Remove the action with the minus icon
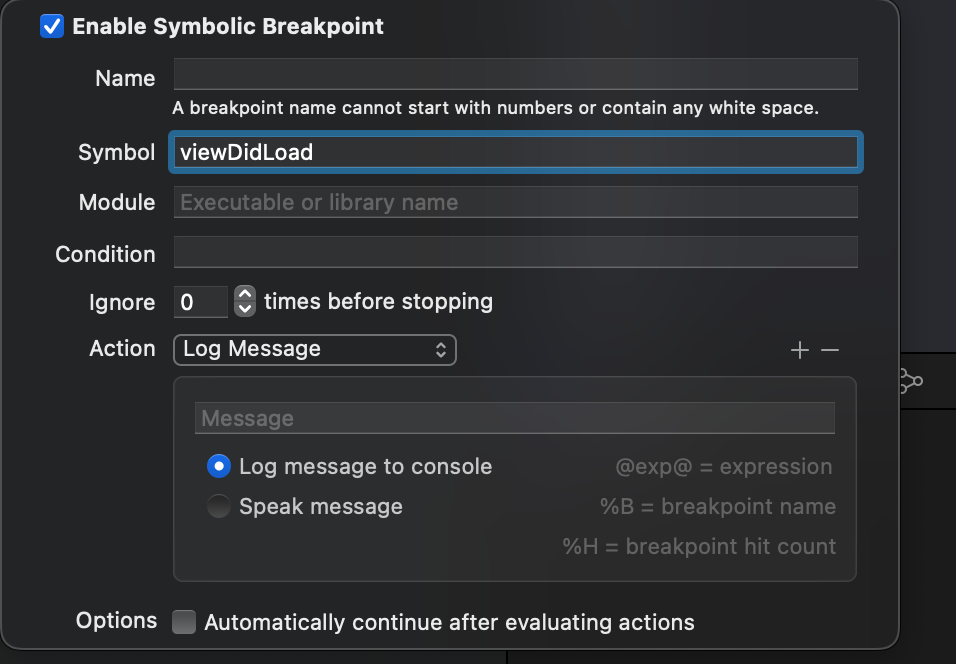The height and width of the screenshot is (664, 956). click(830, 350)
